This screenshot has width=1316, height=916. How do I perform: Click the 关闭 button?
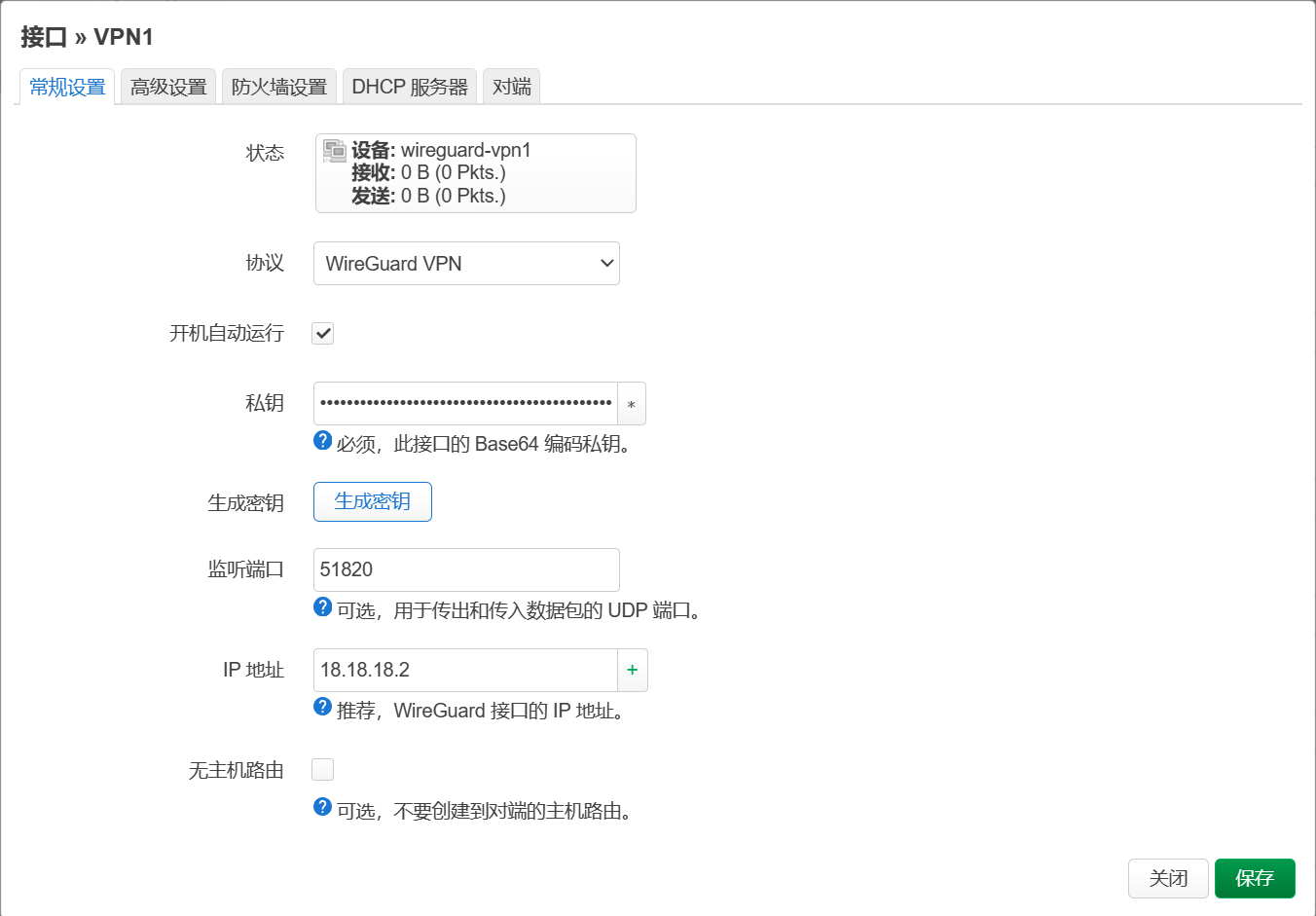pyautogui.click(x=1168, y=878)
